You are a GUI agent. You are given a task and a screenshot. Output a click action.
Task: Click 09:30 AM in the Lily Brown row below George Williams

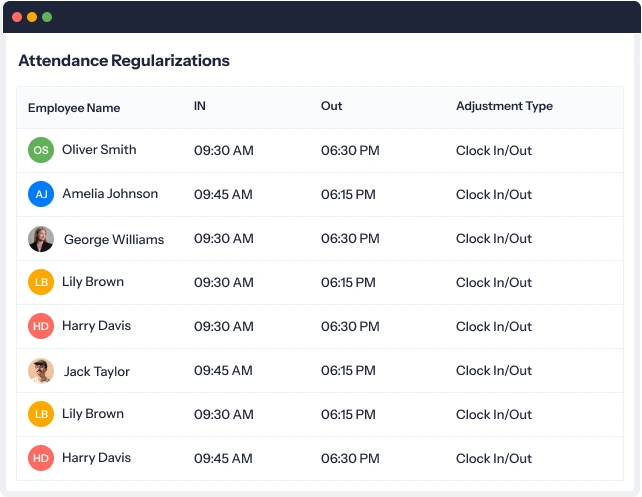(x=224, y=282)
